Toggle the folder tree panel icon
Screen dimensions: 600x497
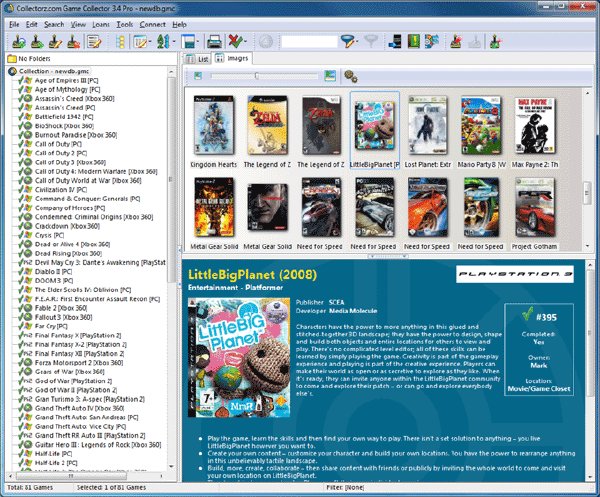(x=121, y=41)
